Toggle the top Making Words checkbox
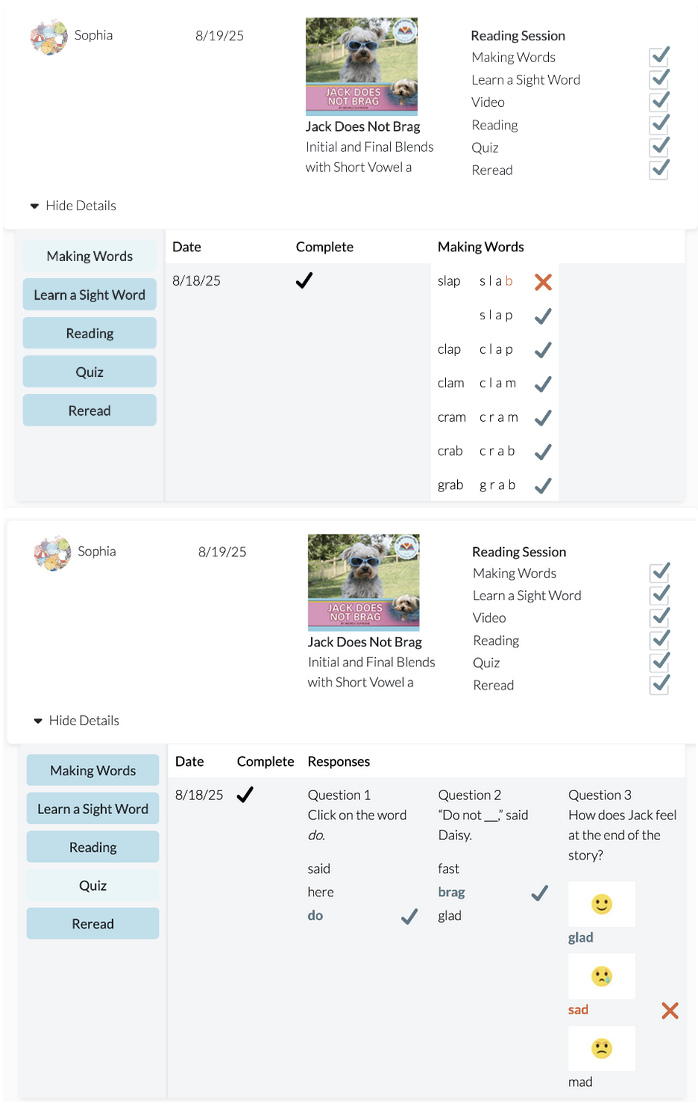This screenshot has width=698, height=1110. [659, 56]
